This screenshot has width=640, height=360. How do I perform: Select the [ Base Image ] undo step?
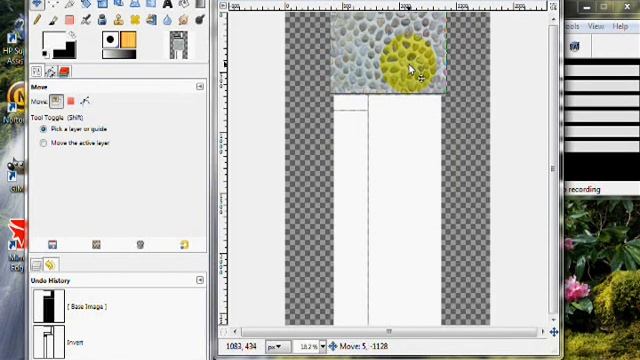(x=118, y=306)
